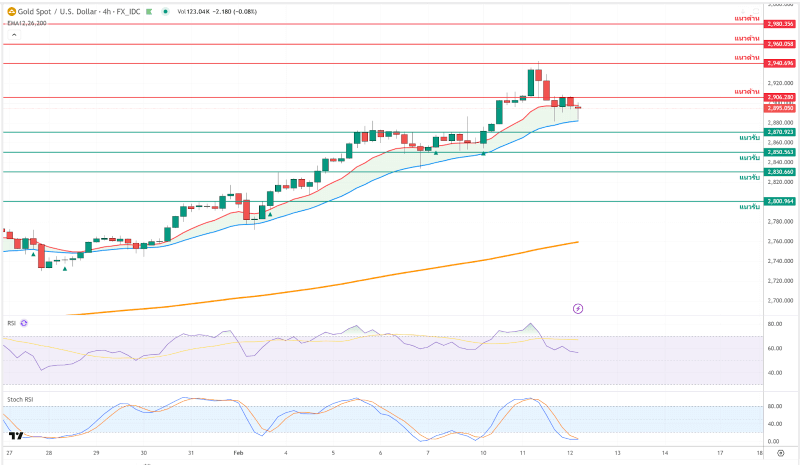Click the 2,800.964 support price label
The image size is (800, 465).
point(780,201)
